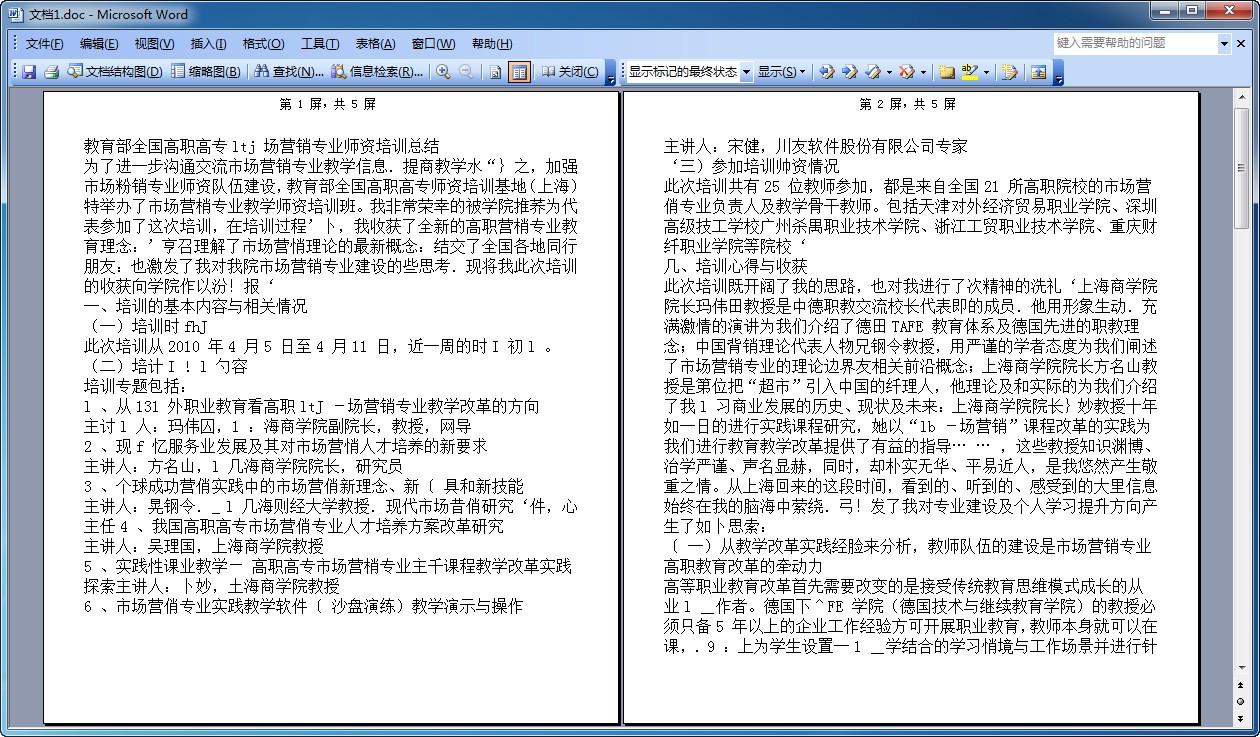Close reading layout with 关闭 button
This screenshot has height=737, width=1260.
570,72
